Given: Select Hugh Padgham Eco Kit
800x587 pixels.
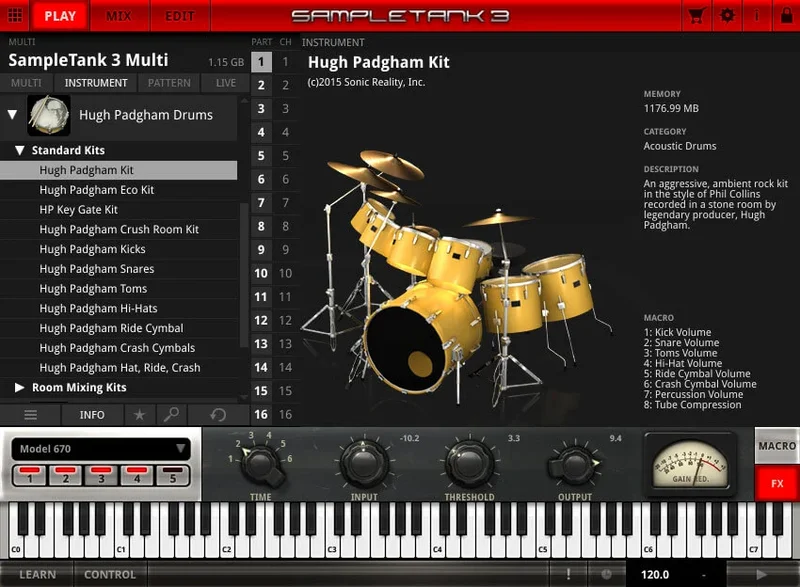Looking at the screenshot, I should pyautogui.click(x=118, y=190).
